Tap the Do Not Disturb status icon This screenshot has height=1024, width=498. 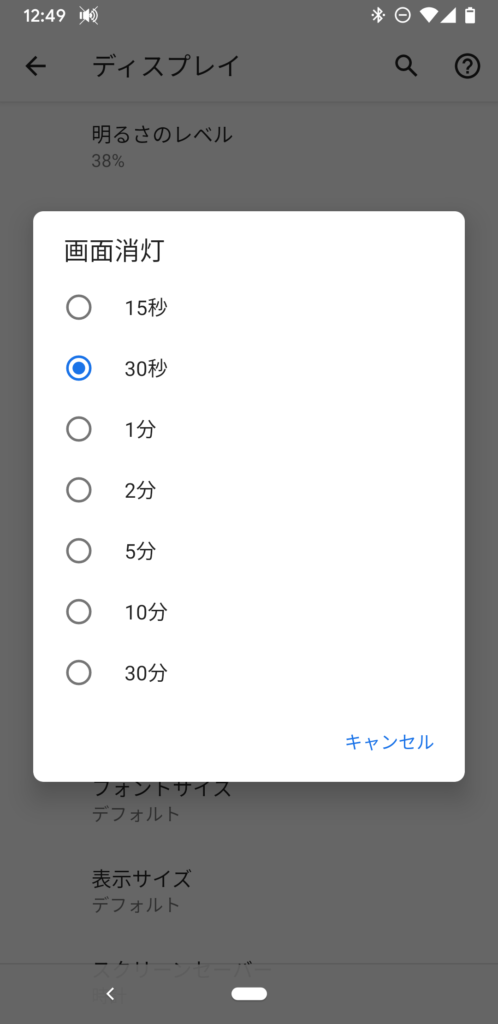[403, 15]
